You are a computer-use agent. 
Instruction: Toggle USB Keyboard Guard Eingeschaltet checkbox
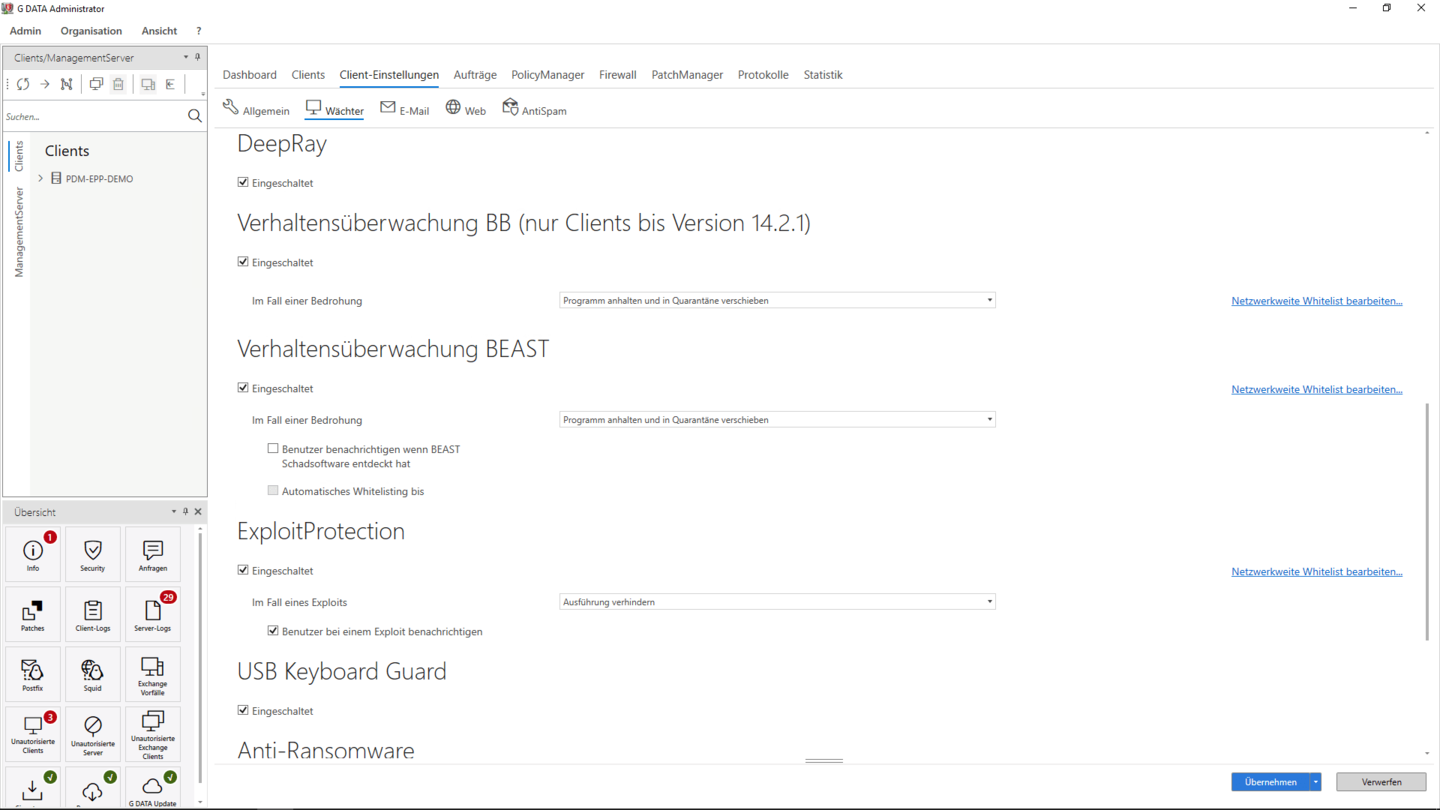(x=243, y=710)
